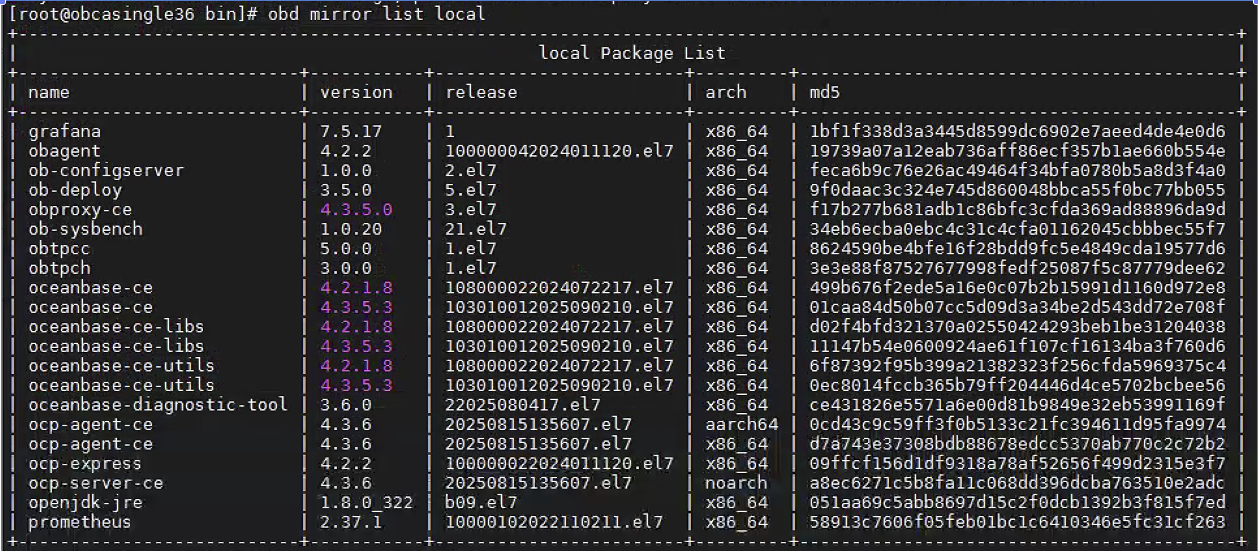Click the md5 starting with '1bf1f338'
Viewport: 1258px width, 551px height.
tap(1017, 131)
